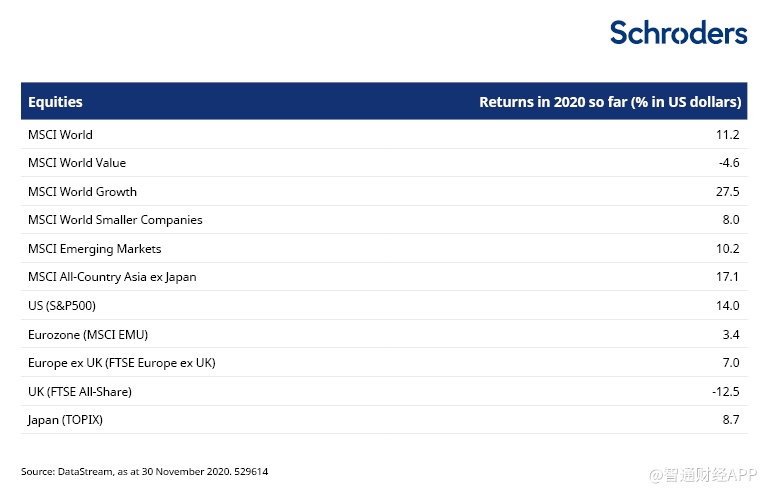This screenshot has height=494, width=767.
Task: Click the MSCI Emerging Markets label
Action: click(x=94, y=249)
